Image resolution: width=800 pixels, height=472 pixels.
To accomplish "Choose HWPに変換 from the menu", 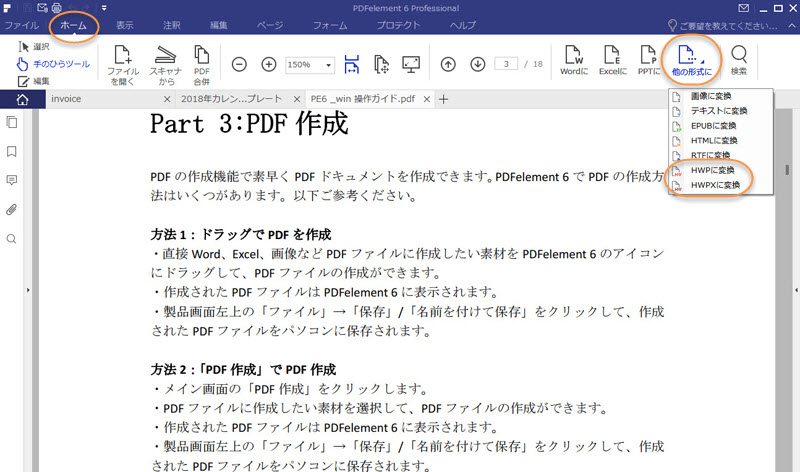I will coord(721,170).
